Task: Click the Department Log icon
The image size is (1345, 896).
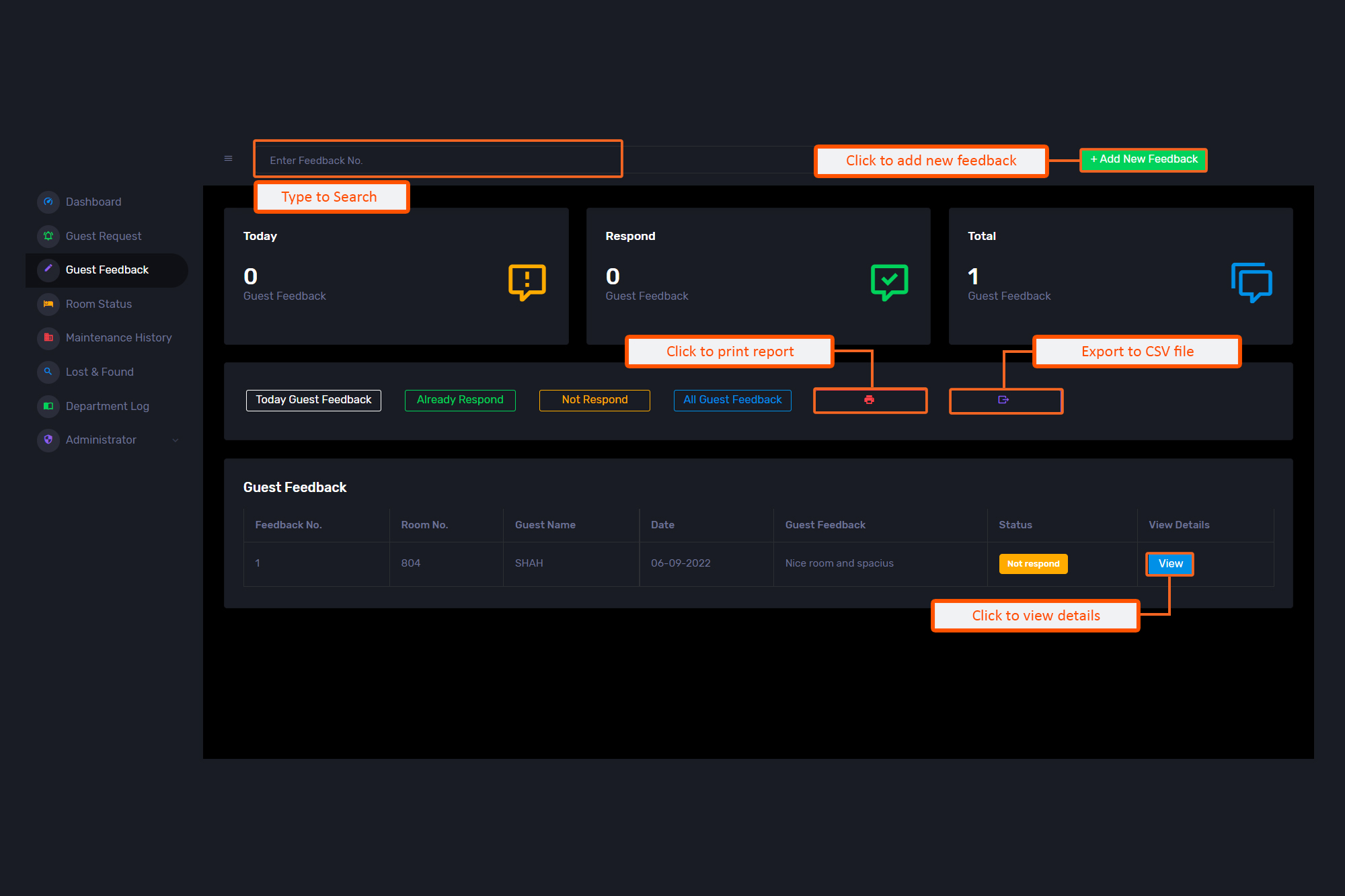Action: pos(48,406)
